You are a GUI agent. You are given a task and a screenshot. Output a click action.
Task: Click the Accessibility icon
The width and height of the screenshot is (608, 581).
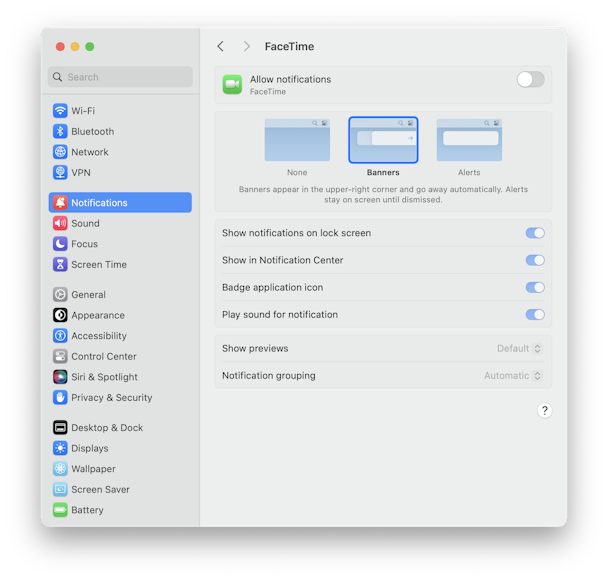pyautogui.click(x=60, y=335)
